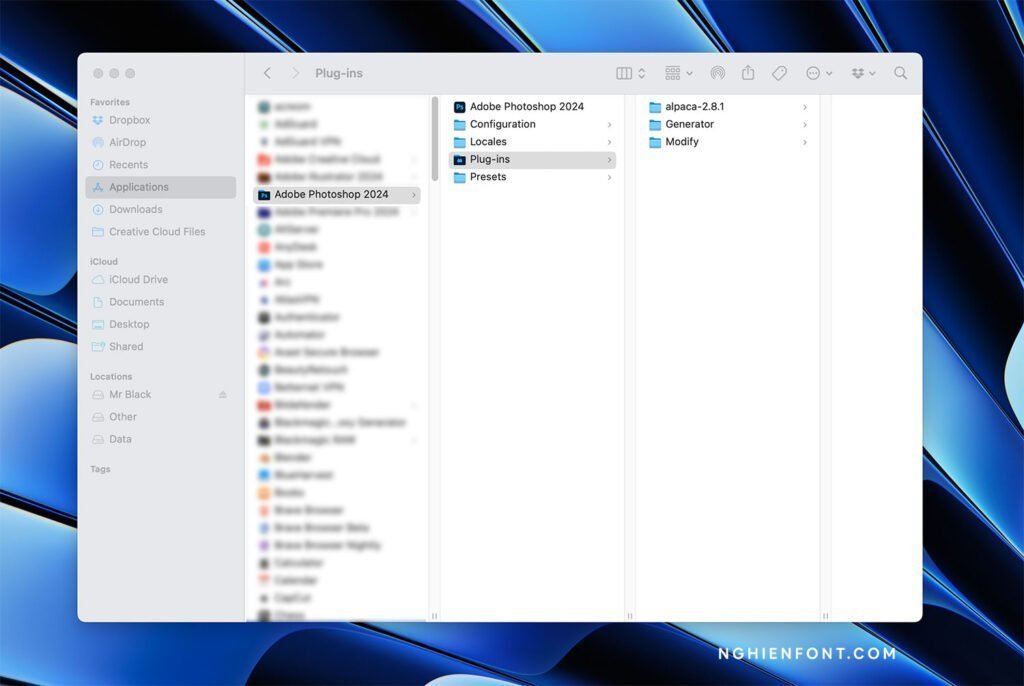The image size is (1024, 686).
Task: Select Dropbox in Favorites sidebar
Action: 129,120
